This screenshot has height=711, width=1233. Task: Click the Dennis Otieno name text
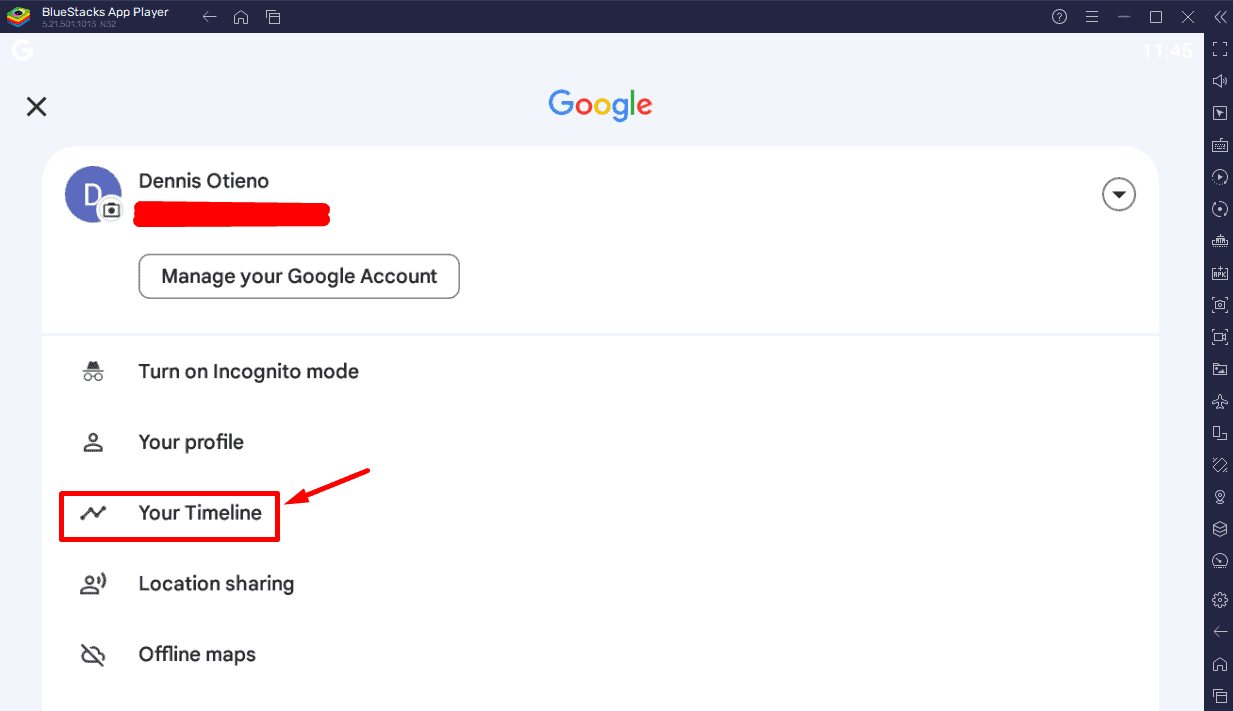point(204,181)
